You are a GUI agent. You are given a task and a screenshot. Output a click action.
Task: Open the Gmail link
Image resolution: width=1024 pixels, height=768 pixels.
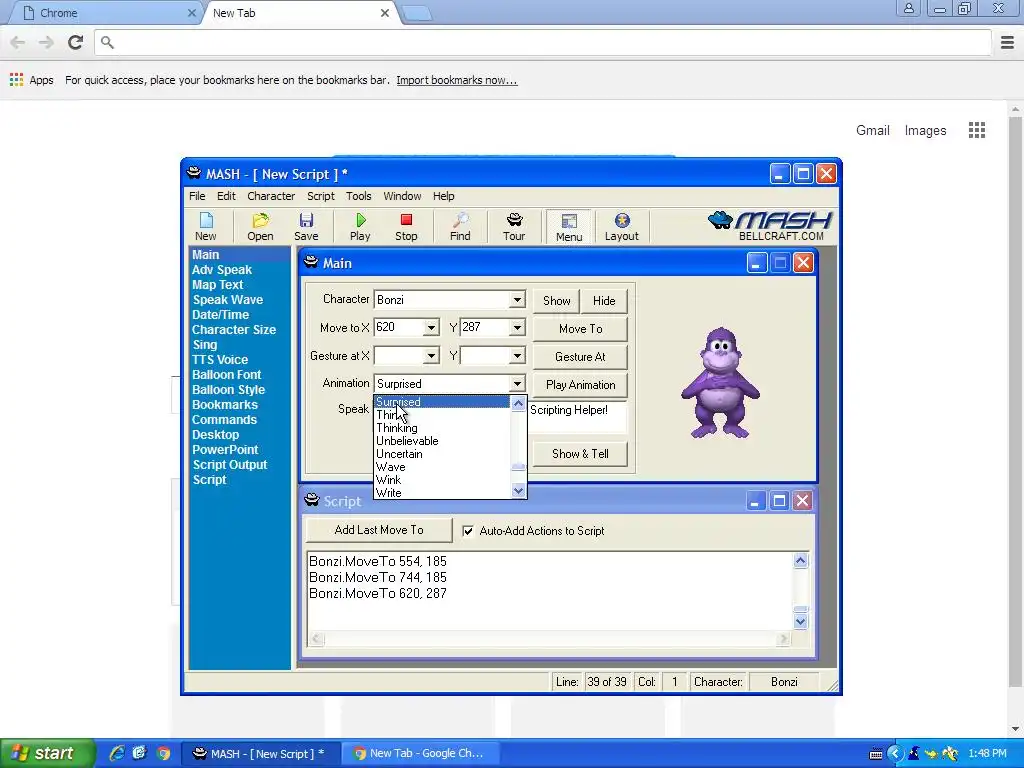(x=872, y=130)
